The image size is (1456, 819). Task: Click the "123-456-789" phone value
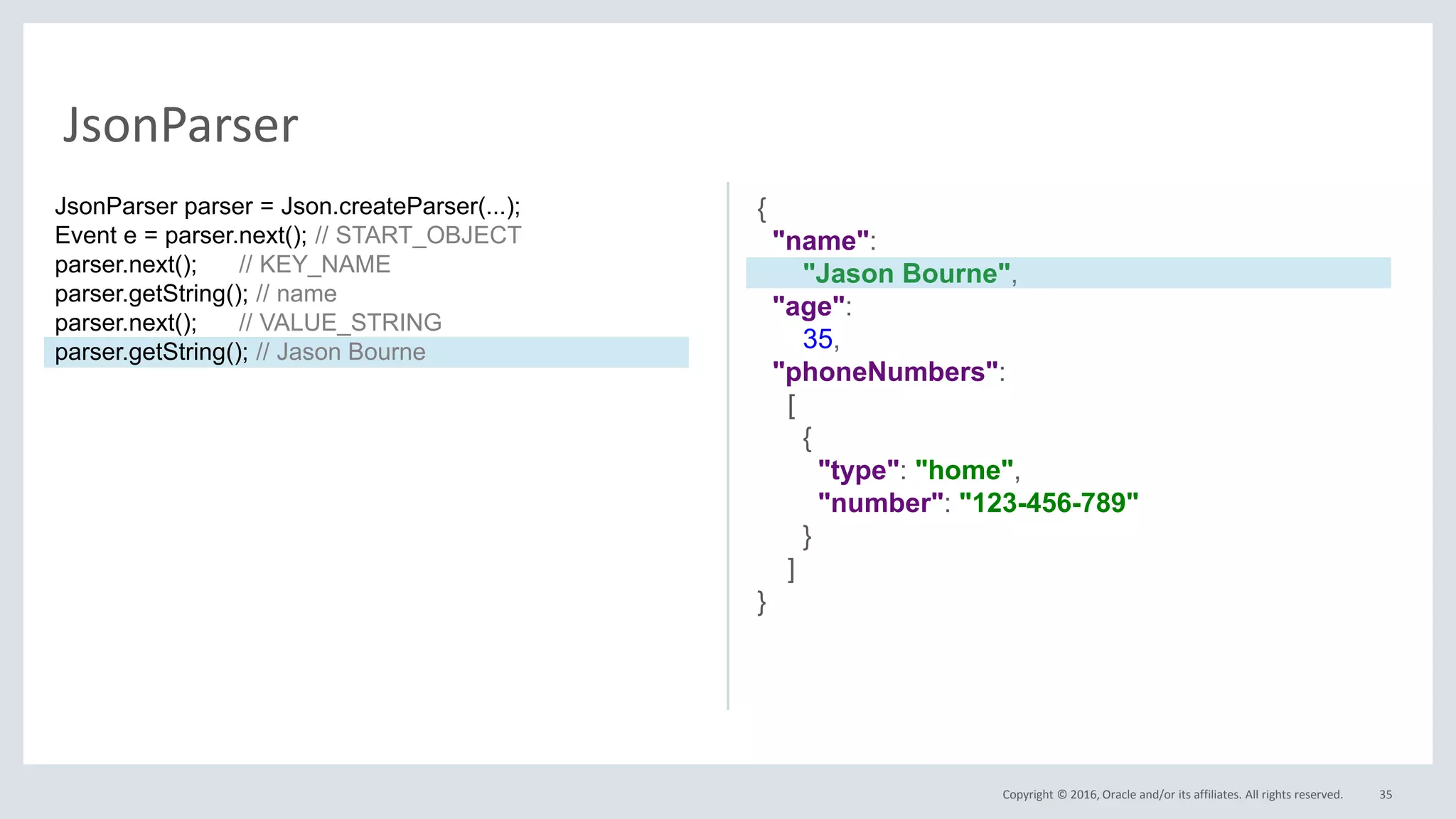(x=1049, y=503)
